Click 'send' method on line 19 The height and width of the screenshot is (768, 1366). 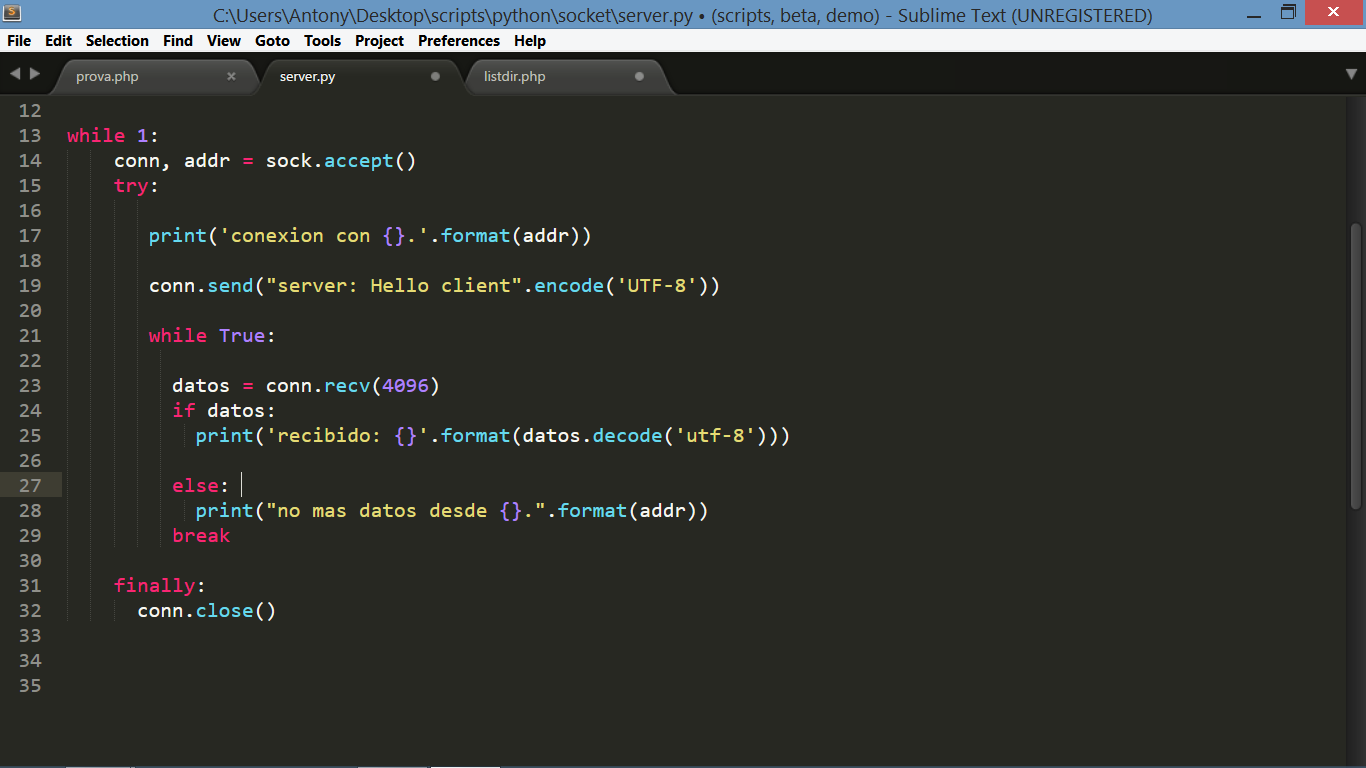pyautogui.click(x=231, y=286)
